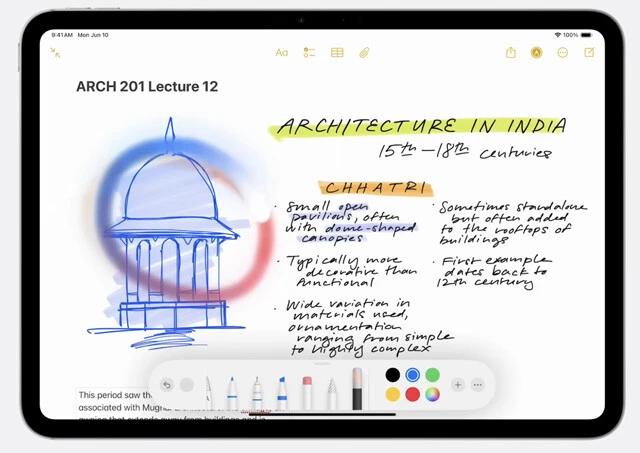This screenshot has width=640, height=453.
Task: Open the Aa text format options
Action: click(282, 53)
